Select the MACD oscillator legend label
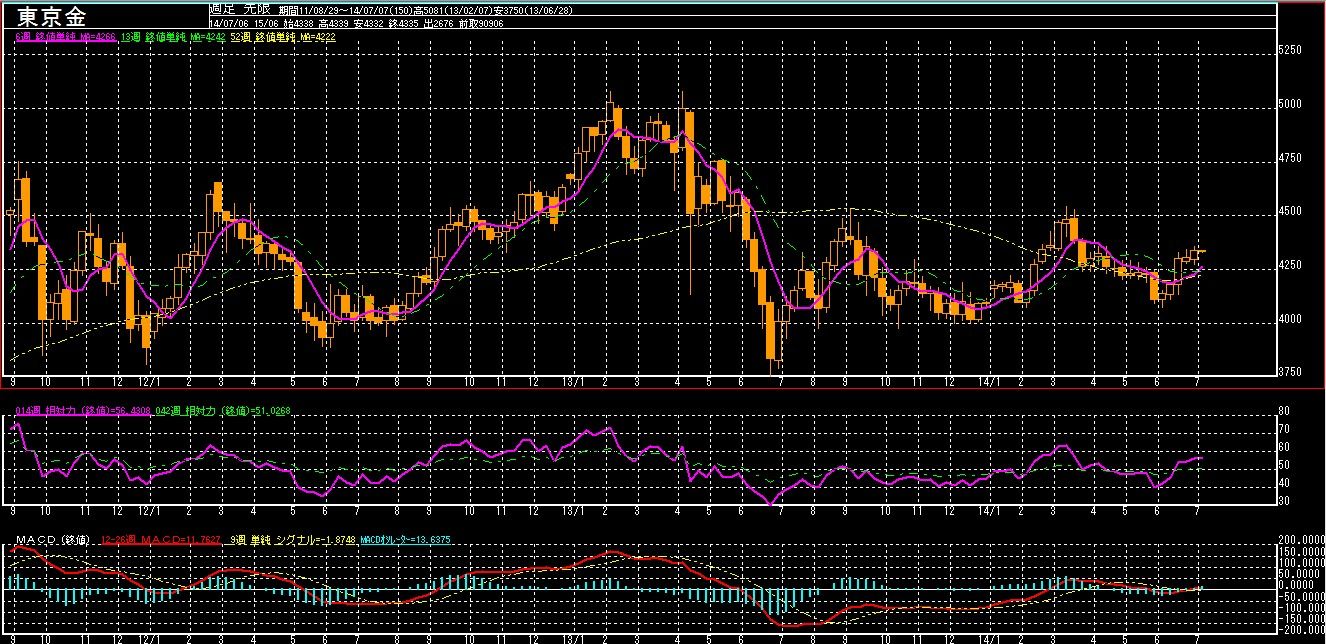Image resolution: width=1326 pixels, height=644 pixels. (x=406, y=540)
